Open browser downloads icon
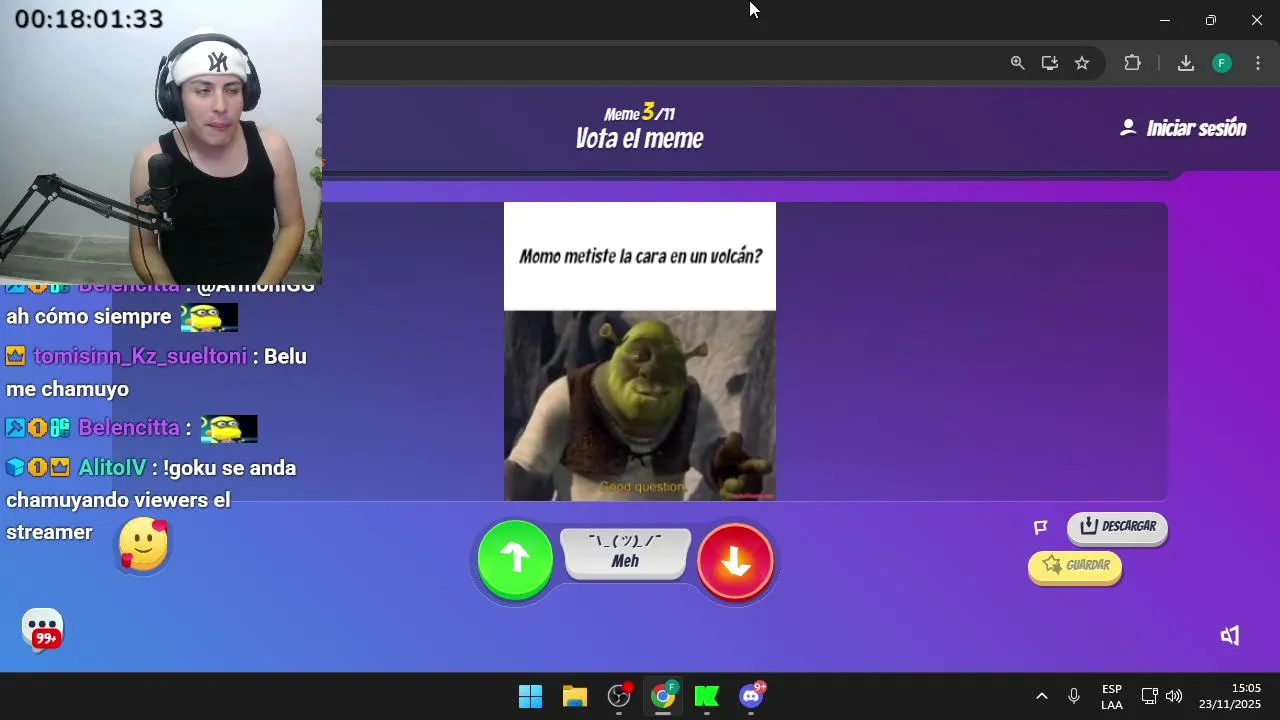Image resolution: width=1280 pixels, height=720 pixels. [x=1186, y=63]
